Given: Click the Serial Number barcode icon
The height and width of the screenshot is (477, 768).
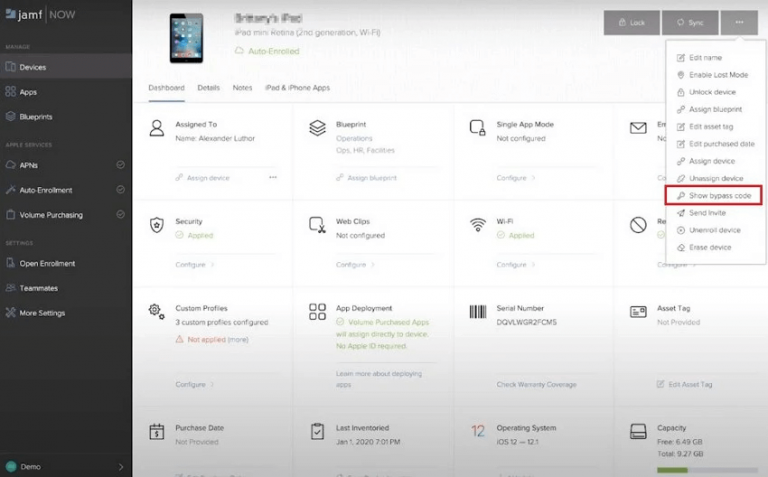Looking at the screenshot, I should (x=478, y=312).
